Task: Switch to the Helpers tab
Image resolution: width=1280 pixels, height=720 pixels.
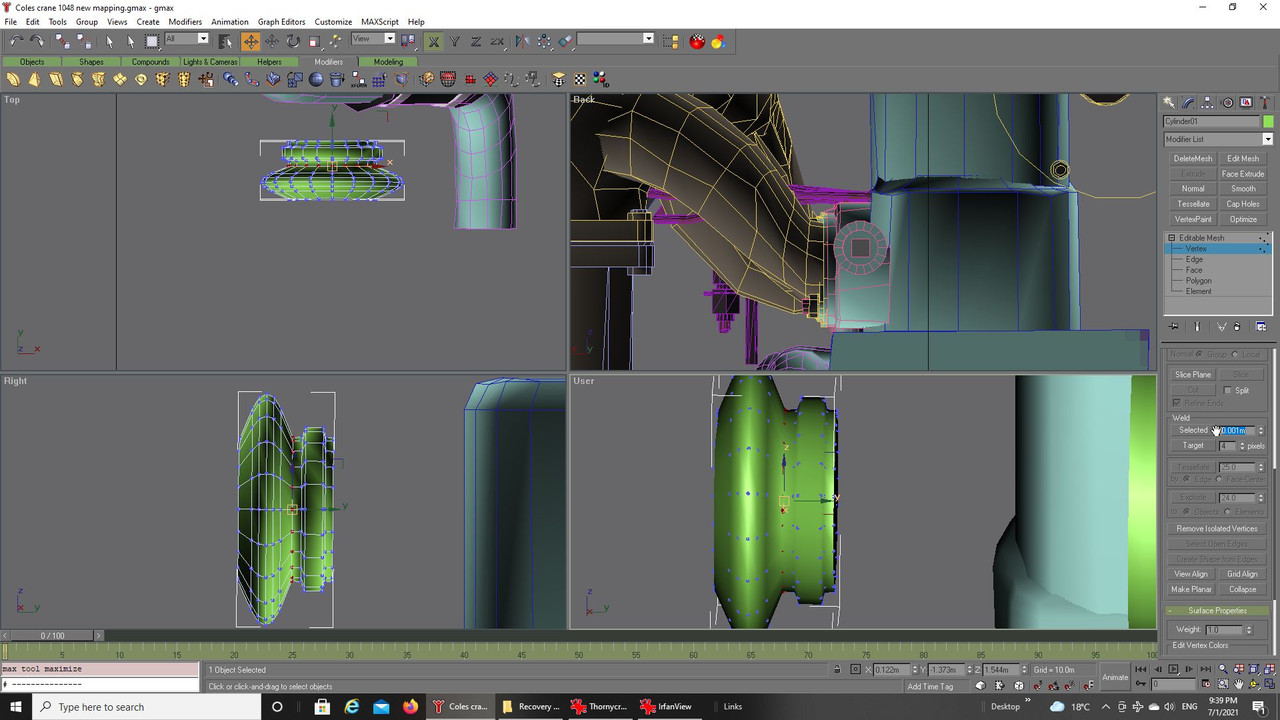Action: 269,62
